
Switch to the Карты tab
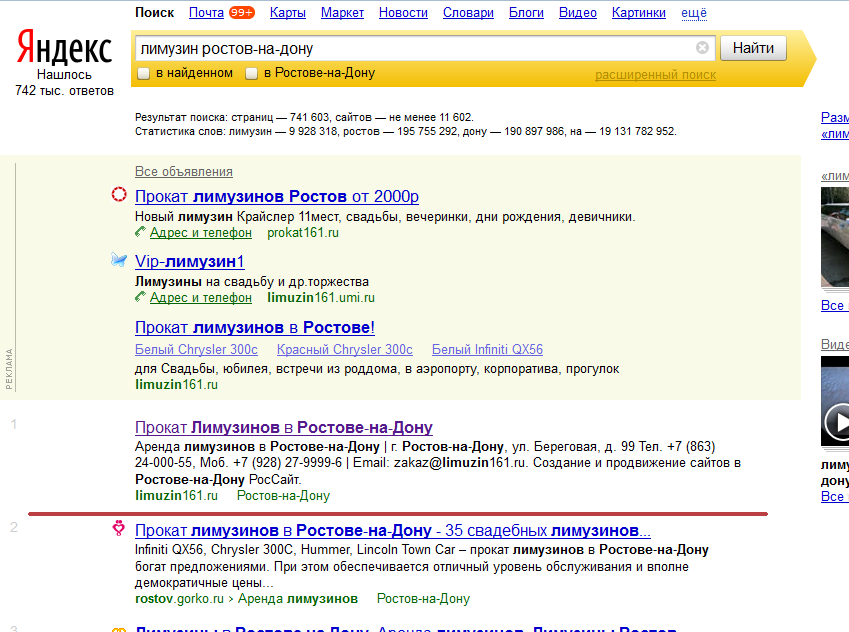coord(288,12)
